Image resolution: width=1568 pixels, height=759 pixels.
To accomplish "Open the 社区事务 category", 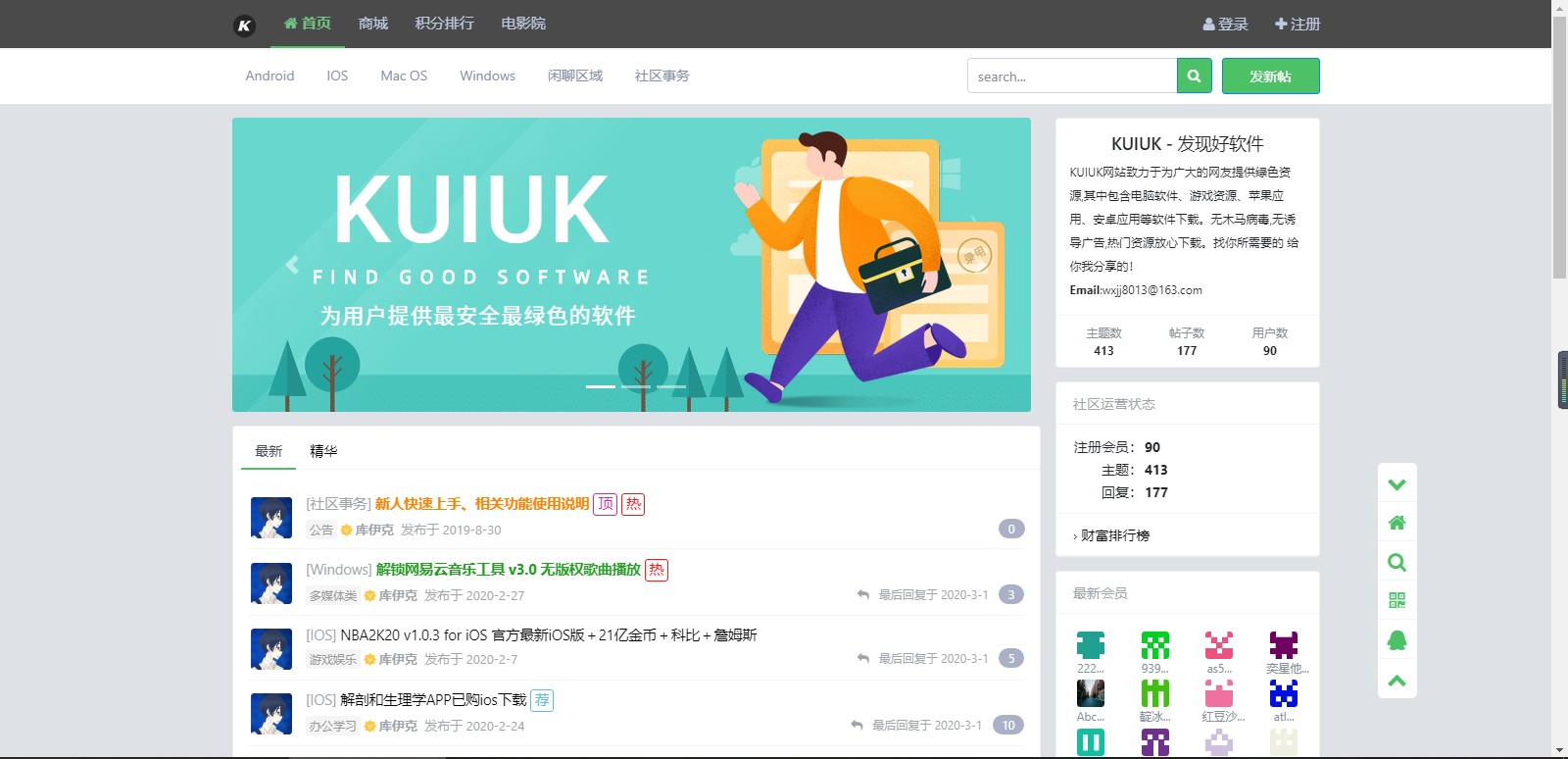I will [662, 76].
